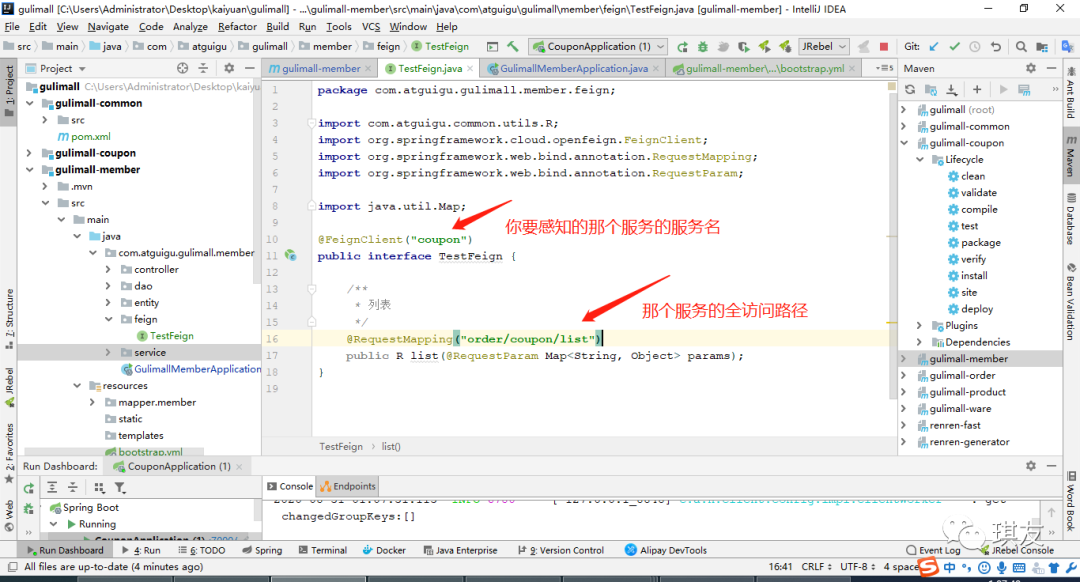Expand the controller package folder
Viewport: 1080px width, 582px height.
tap(108, 269)
